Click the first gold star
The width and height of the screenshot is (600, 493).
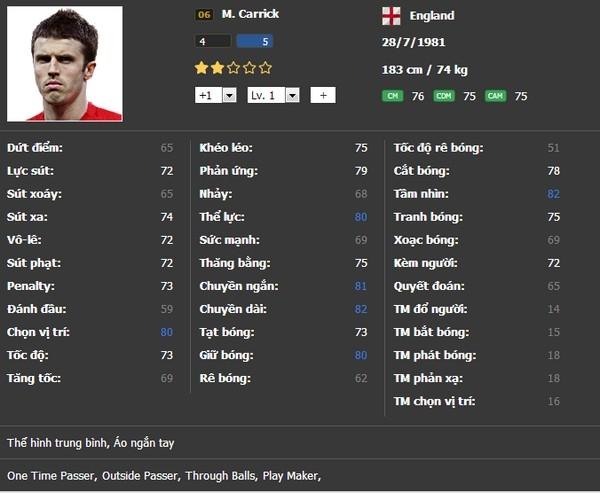(201, 68)
